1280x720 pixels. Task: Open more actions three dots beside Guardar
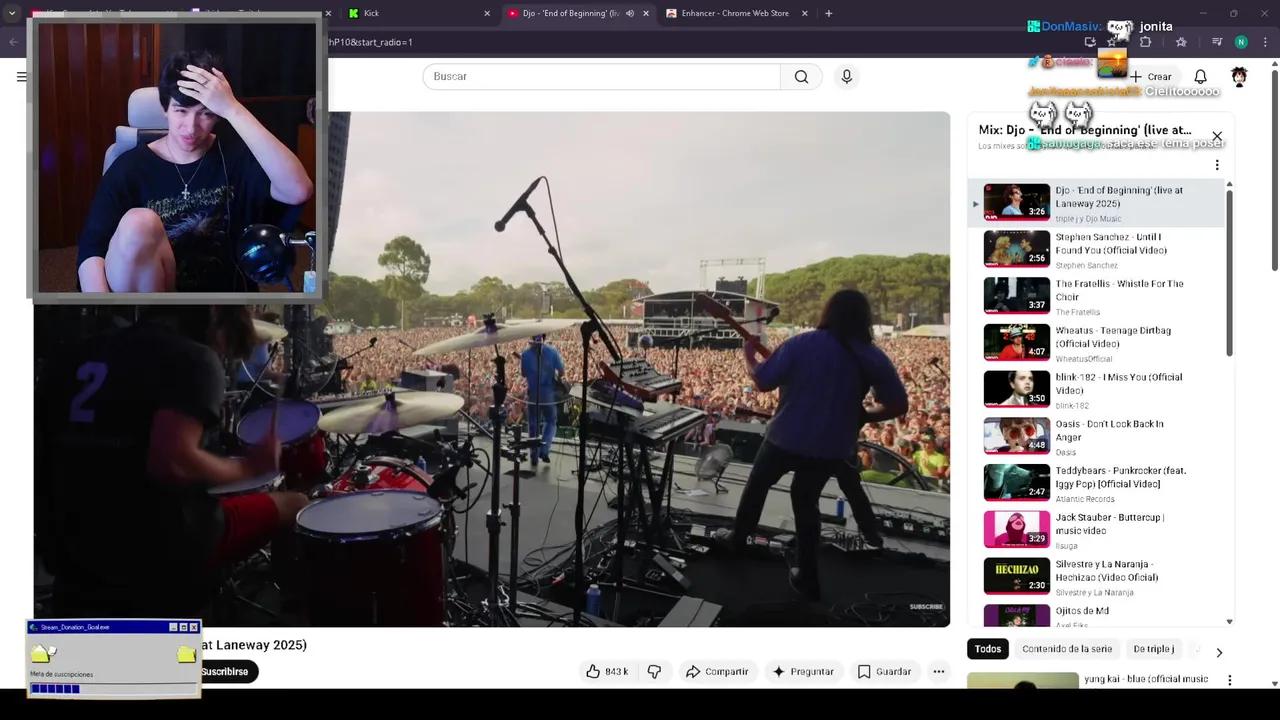pyautogui.click(x=938, y=672)
